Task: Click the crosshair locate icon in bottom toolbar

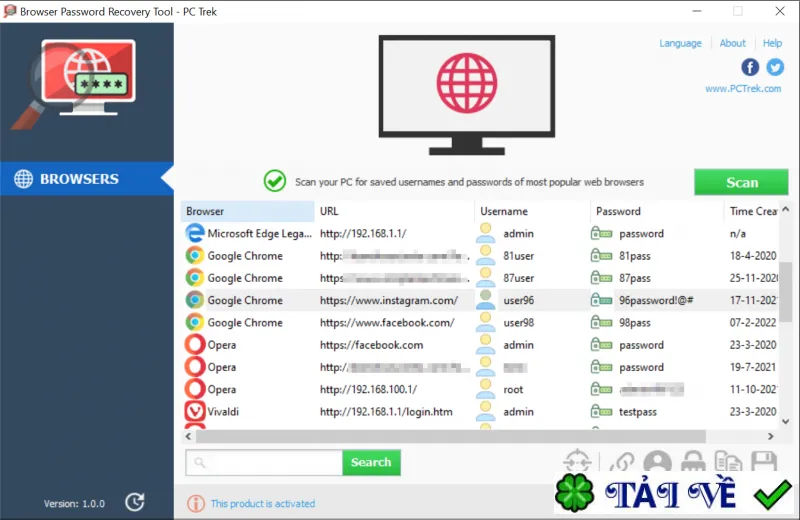Action: click(x=577, y=461)
